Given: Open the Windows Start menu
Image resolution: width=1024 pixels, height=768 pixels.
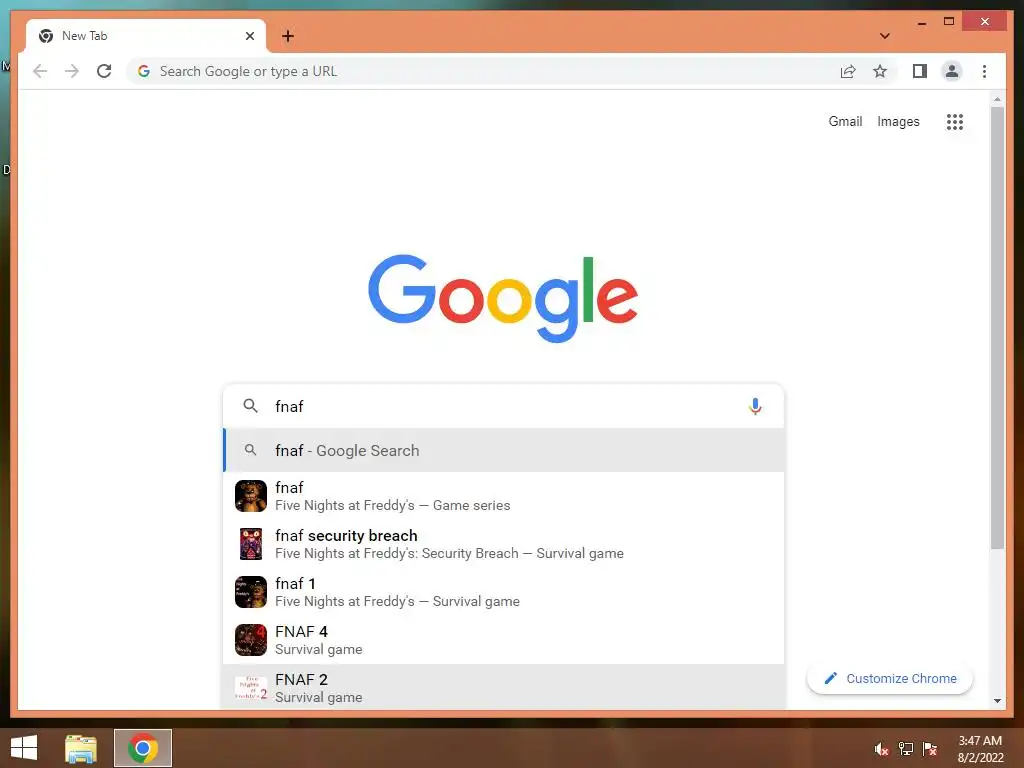Looking at the screenshot, I should (x=24, y=748).
